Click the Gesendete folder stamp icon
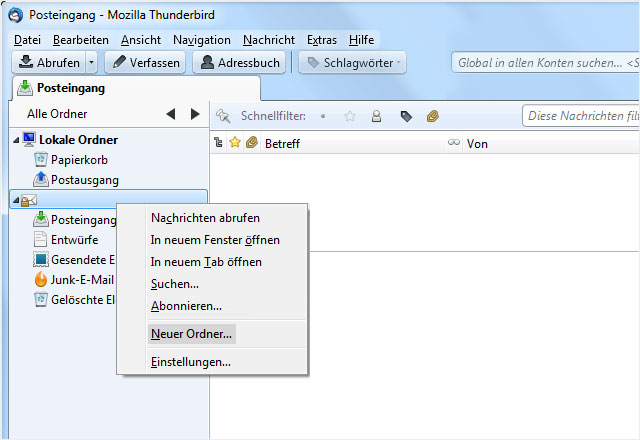 tap(41, 259)
